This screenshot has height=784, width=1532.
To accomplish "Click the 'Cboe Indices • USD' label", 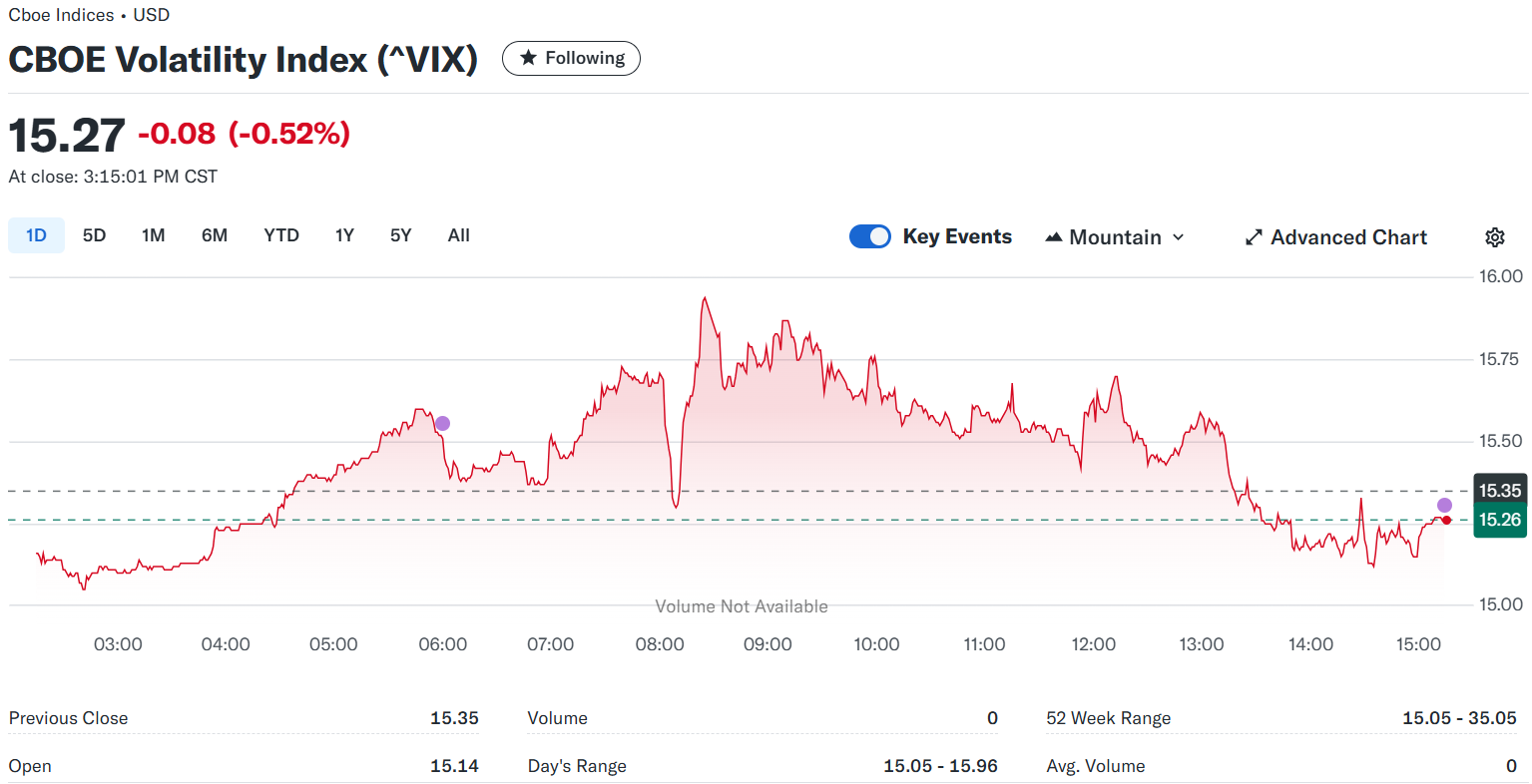I will (89, 15).
